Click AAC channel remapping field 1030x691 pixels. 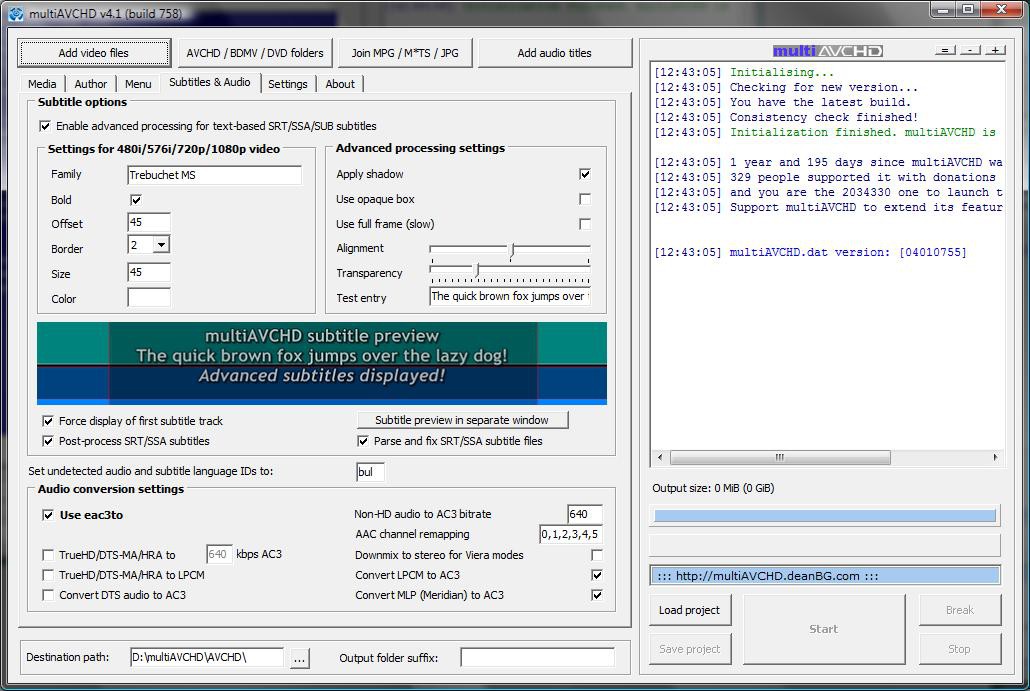pos(571,534)
